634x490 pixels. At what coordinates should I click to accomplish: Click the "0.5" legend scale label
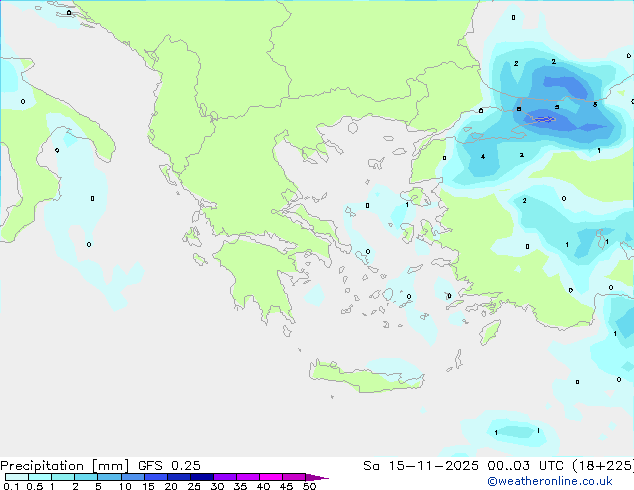coord(35,486)
